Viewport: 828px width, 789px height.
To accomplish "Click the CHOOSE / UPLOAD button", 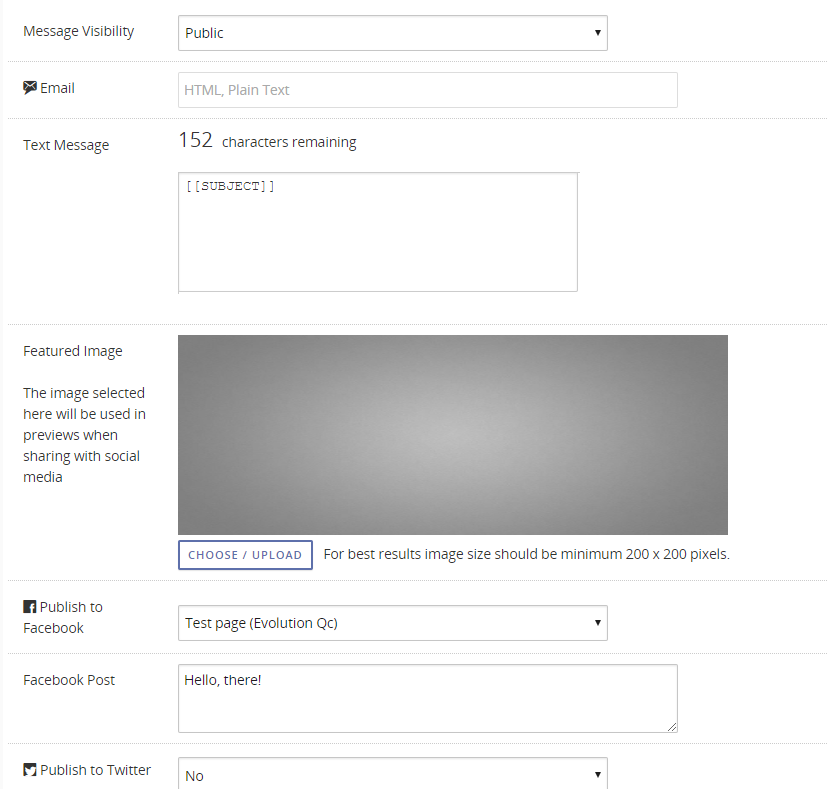I will (245, 554).
